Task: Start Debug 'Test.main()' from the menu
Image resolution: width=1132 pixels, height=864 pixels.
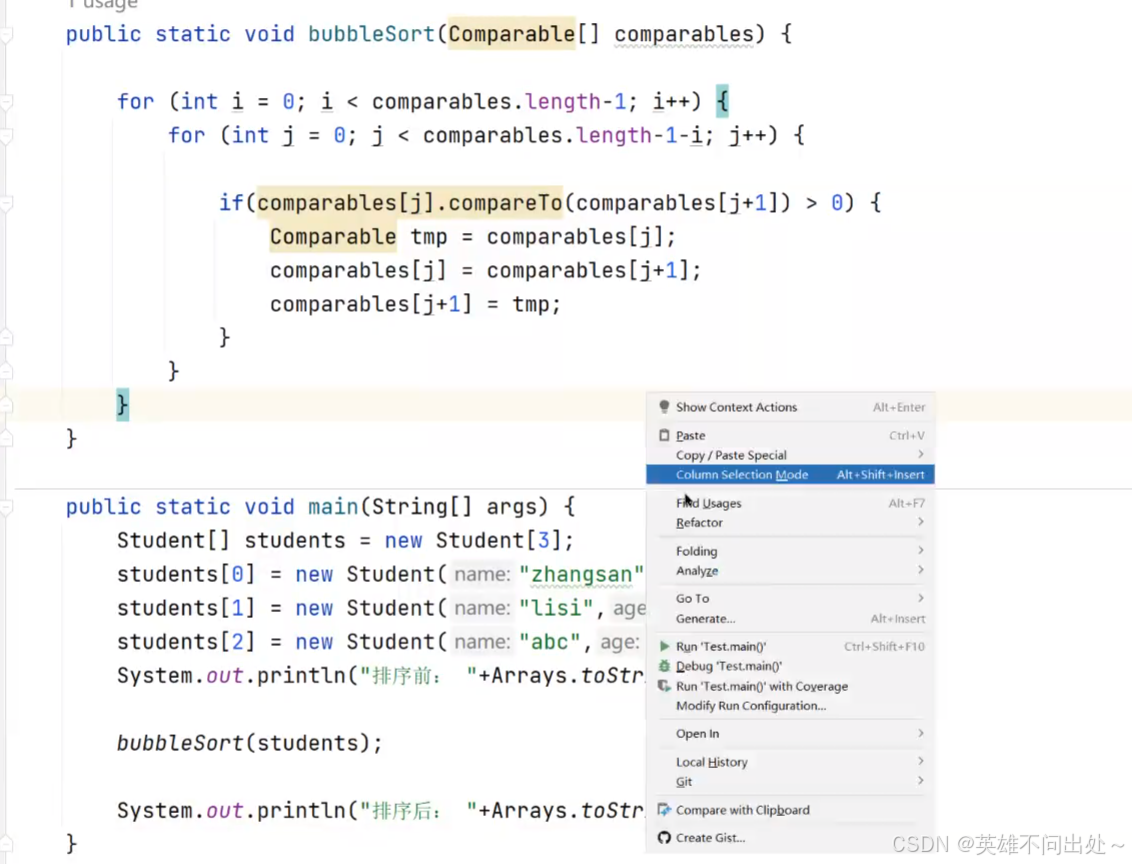Action: coord(791,666)
